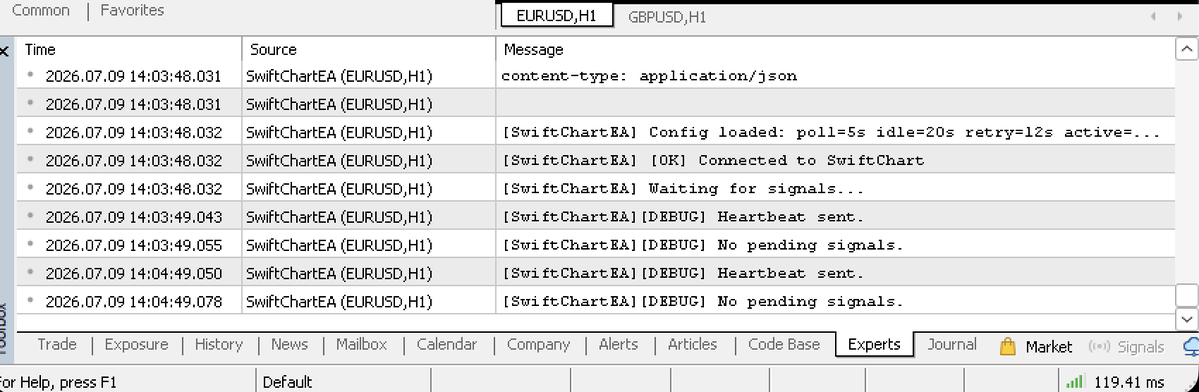The image size is (1199, 392).
Task: Select the Experts tab
Action: coord(874,345)
